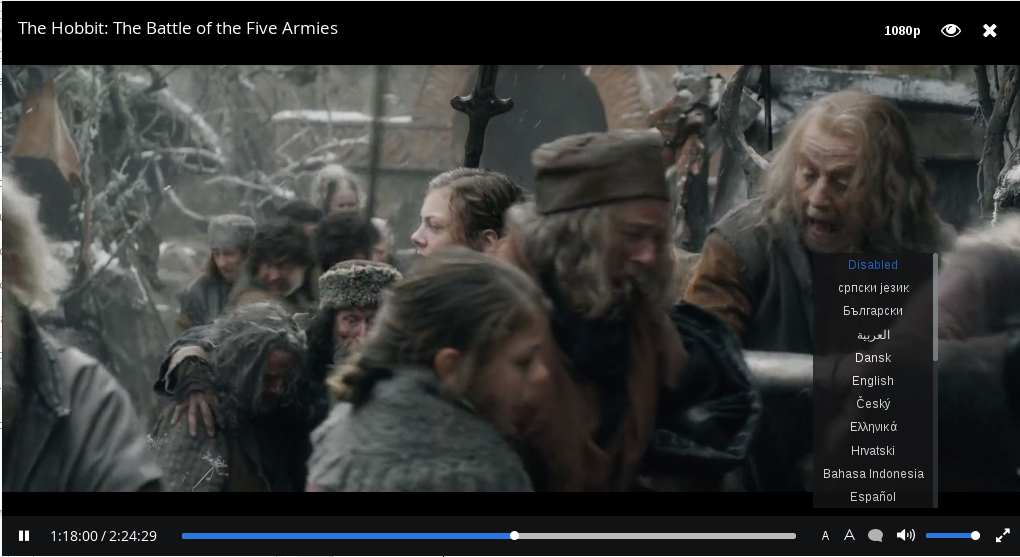Seek on the playback progress bar
The height and width of the screenshot is (557, 1020).
(x=489, y=536)
